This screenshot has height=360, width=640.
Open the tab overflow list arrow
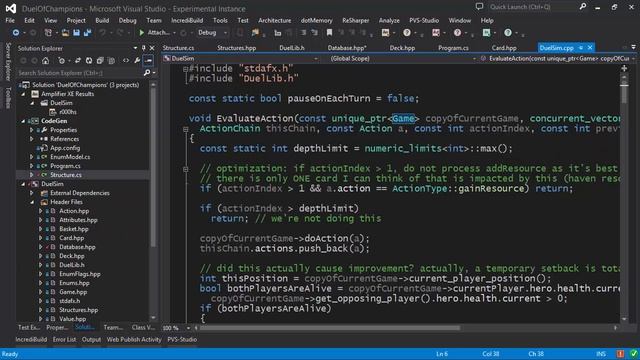633,47
